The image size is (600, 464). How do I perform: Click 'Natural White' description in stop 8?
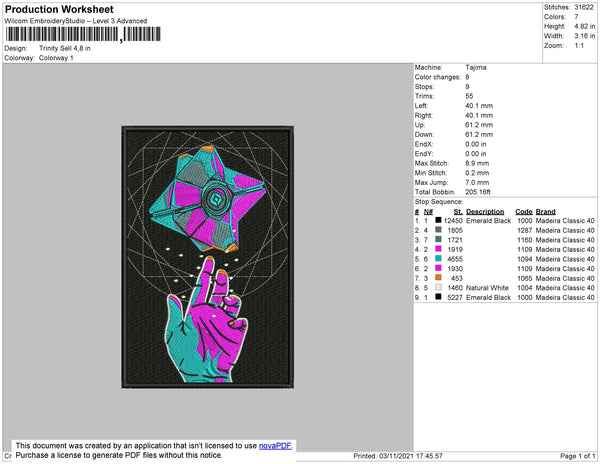coord(487,288)
